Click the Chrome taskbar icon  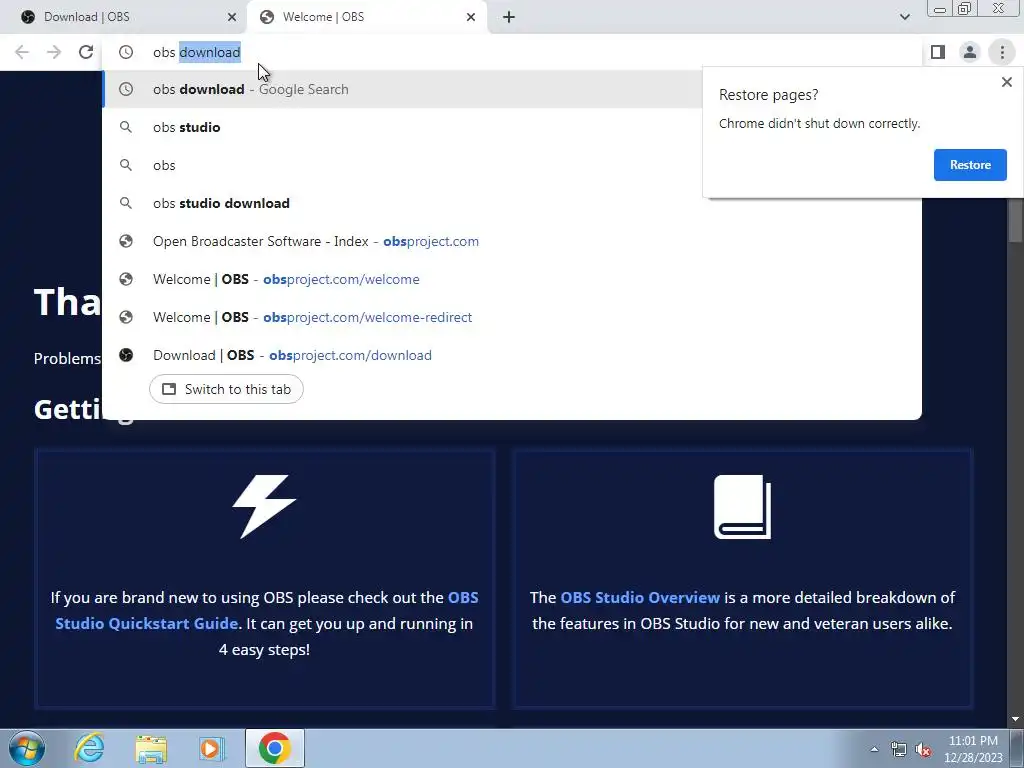tap(275, 748)
